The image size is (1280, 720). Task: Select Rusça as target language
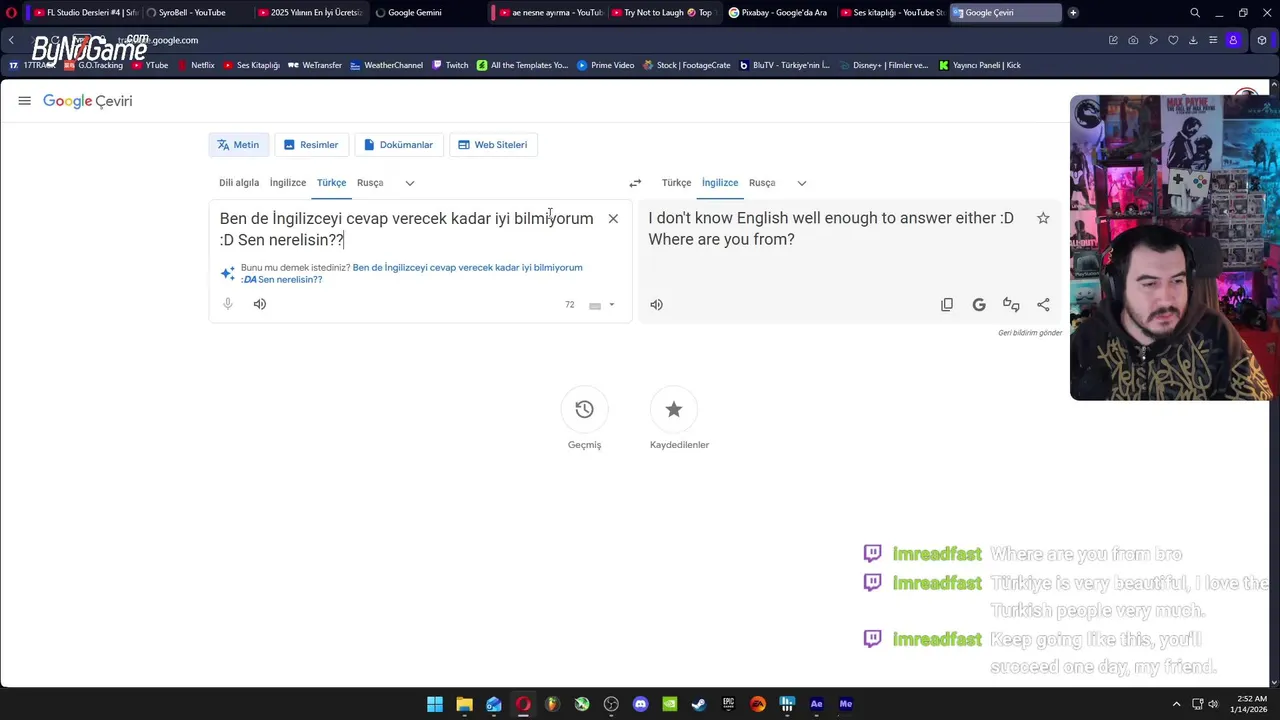coord(762,183)
